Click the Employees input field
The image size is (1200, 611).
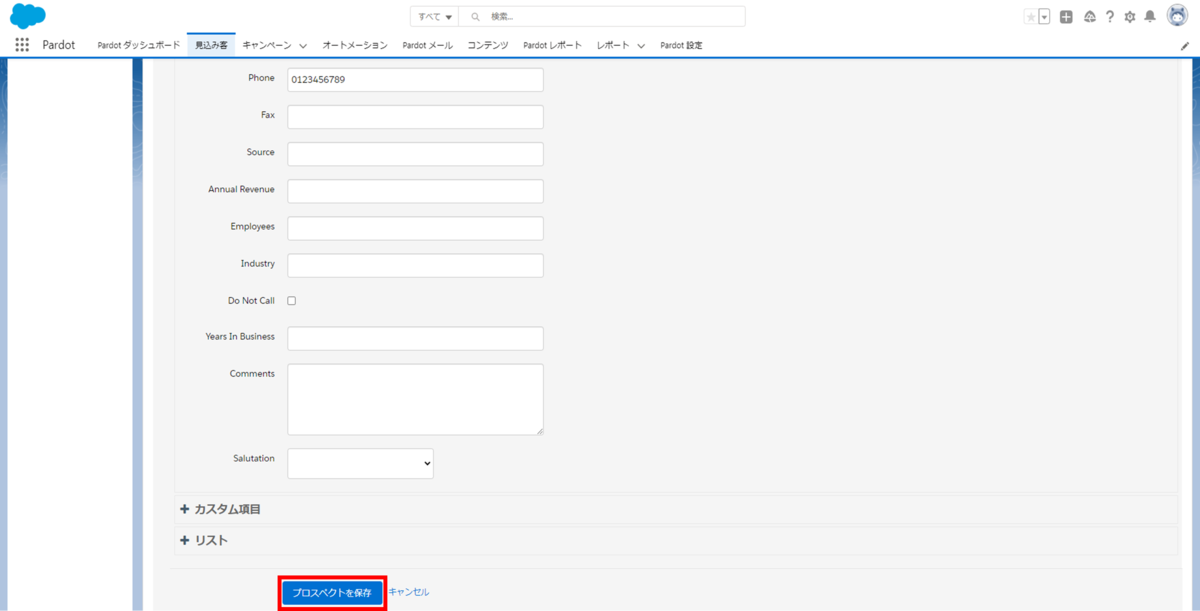[415, 228]
